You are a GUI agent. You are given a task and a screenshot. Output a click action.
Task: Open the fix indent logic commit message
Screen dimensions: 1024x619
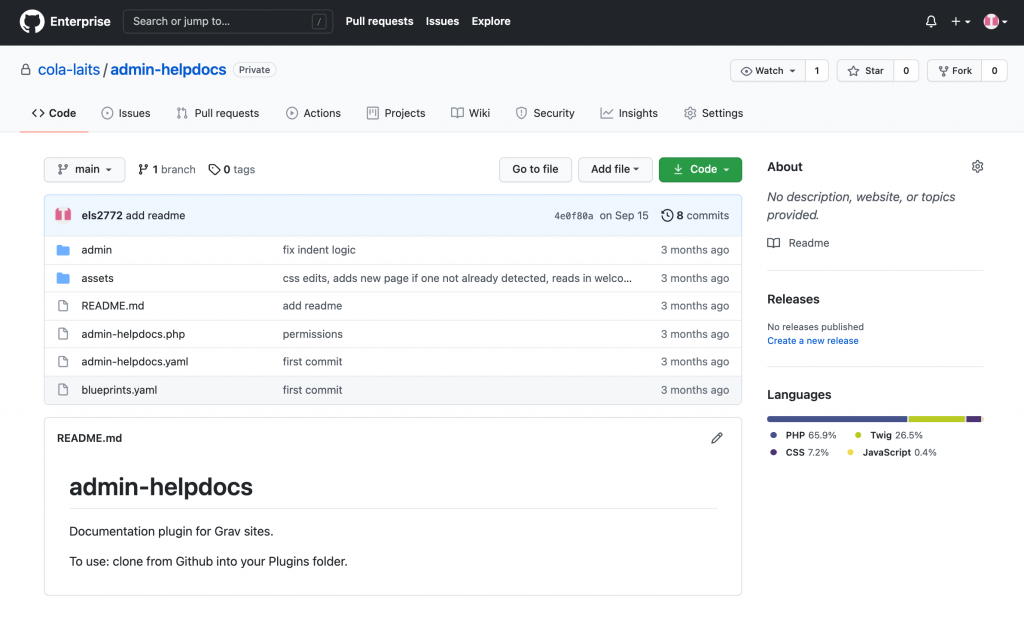(319, 250)
